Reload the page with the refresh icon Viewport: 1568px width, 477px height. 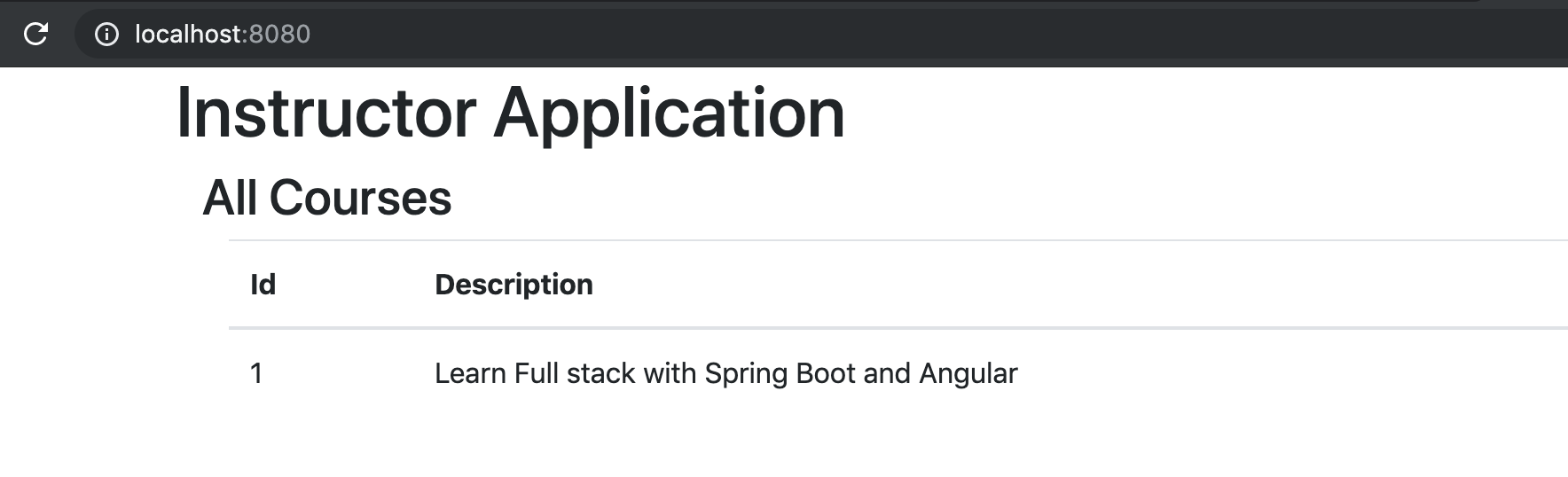click(x=35, y=34)
